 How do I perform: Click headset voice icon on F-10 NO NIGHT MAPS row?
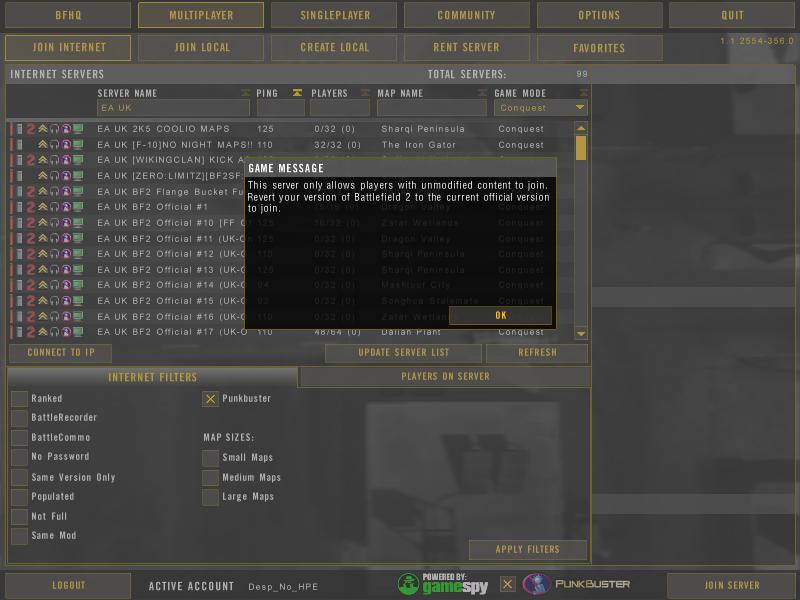55,145
